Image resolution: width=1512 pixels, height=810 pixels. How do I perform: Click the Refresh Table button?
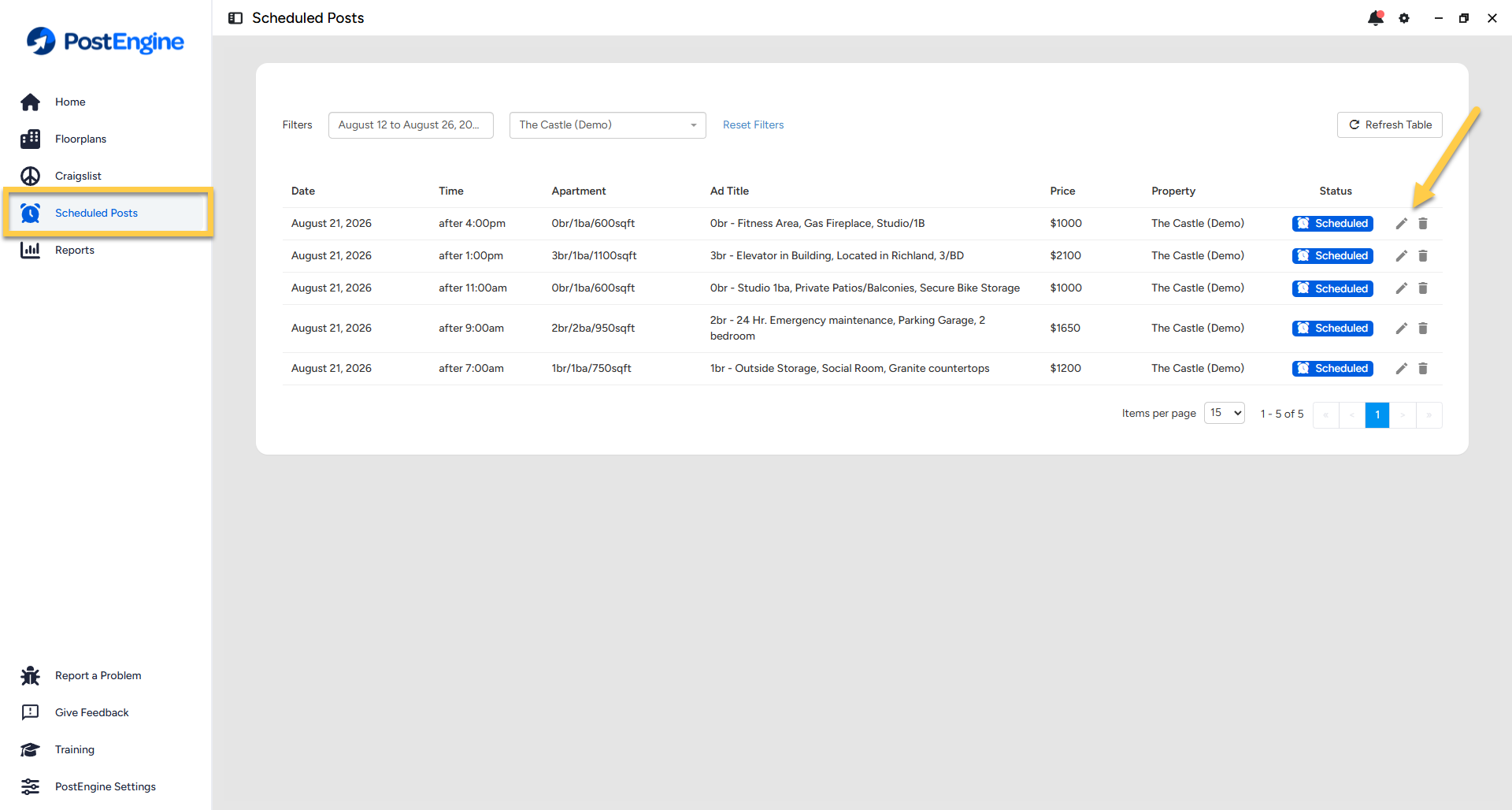pos(1390,125)
